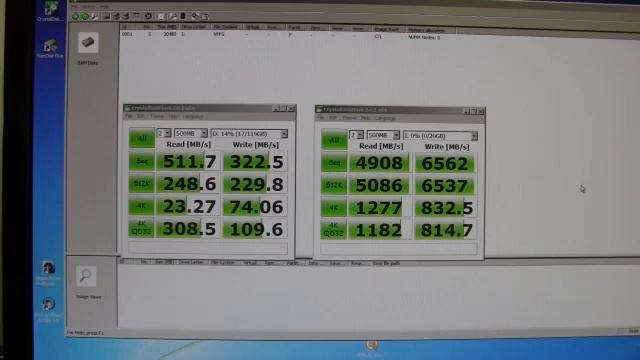Run 4K test in the D: drive window
This screenshot has width=640, height=360.
point(141,206)
